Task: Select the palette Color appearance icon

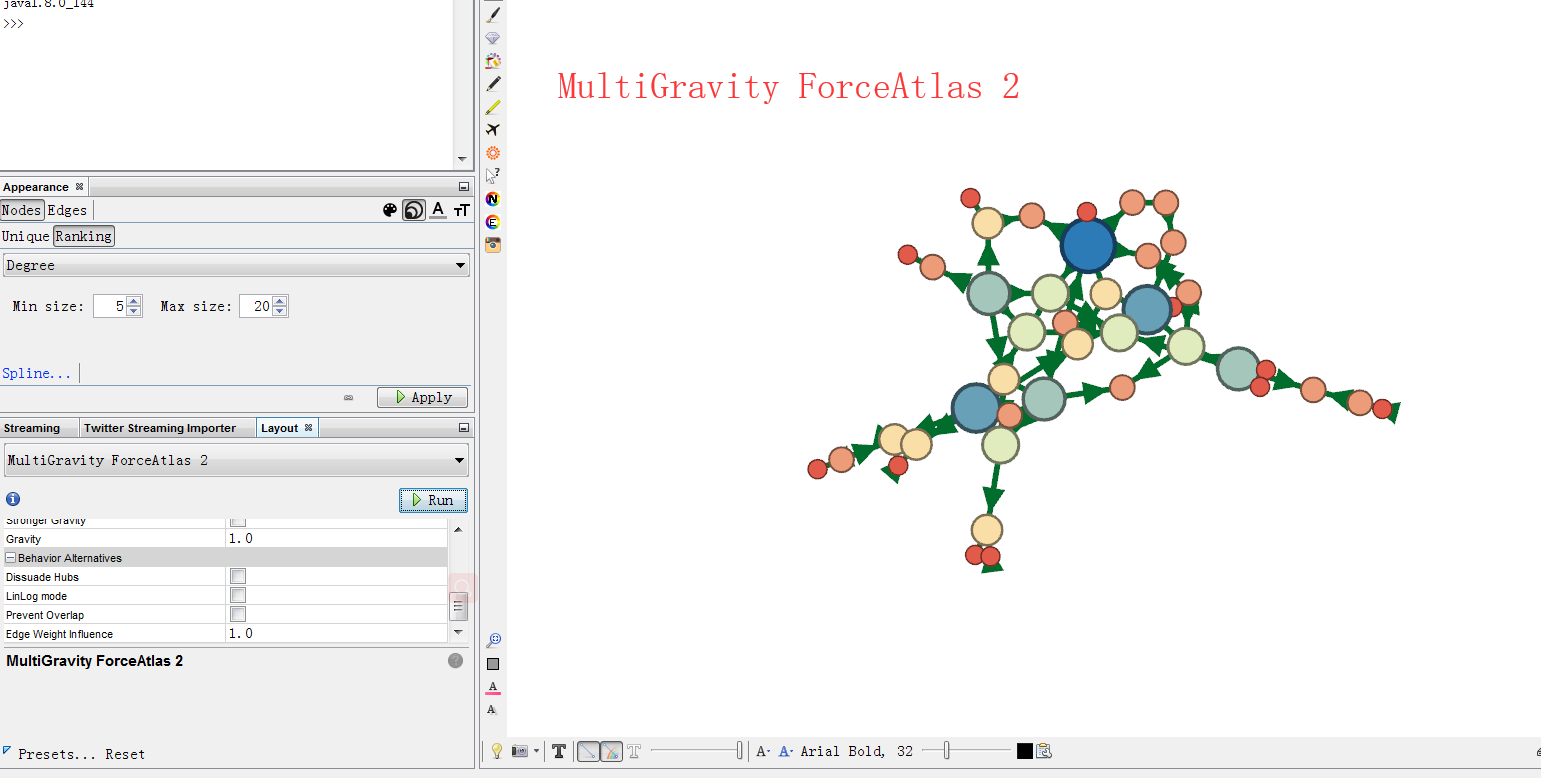Action: pyautogui.click(x=390, y=210)
